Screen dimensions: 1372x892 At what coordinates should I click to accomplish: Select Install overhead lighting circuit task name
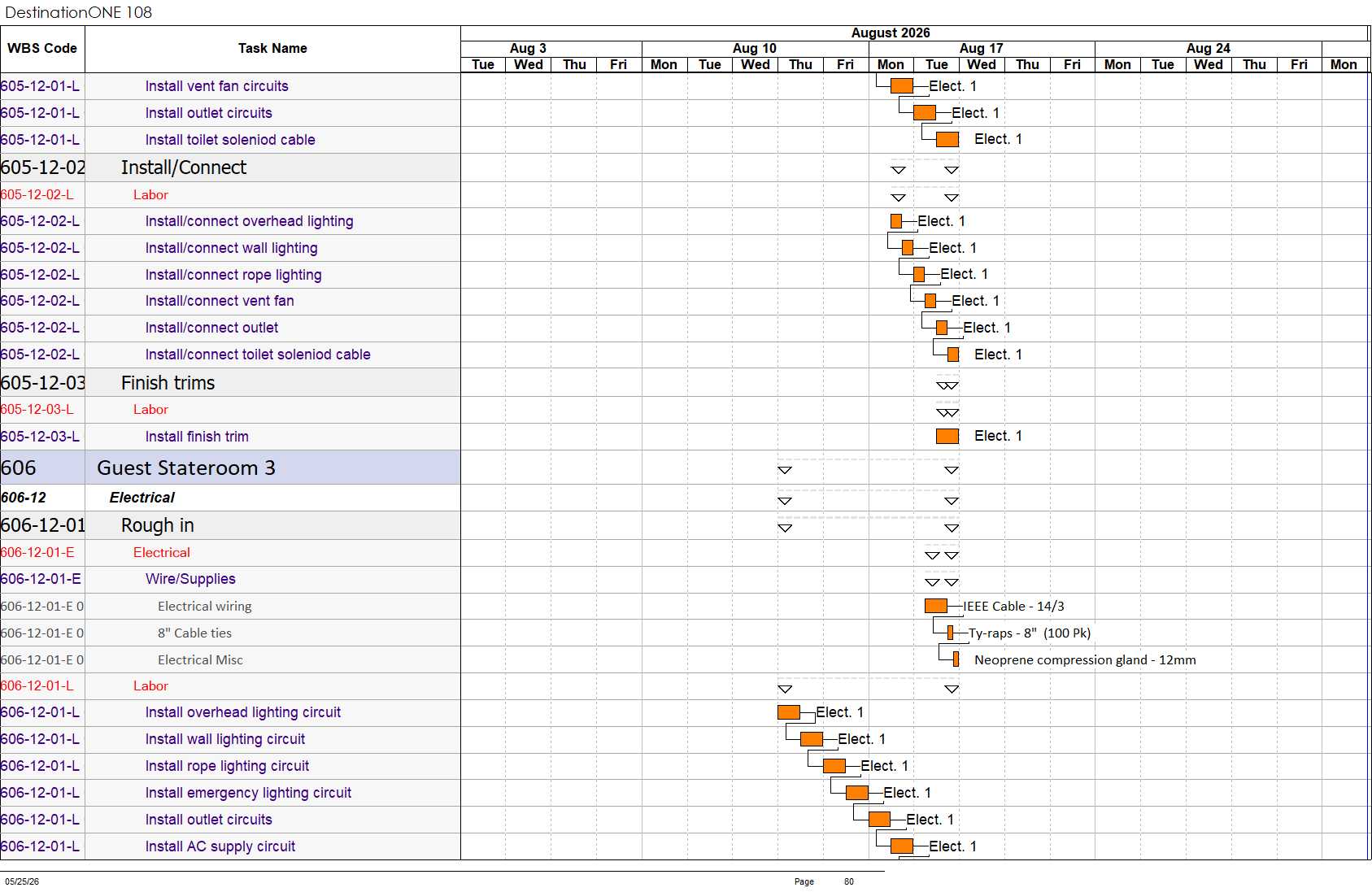click(243, 712)
